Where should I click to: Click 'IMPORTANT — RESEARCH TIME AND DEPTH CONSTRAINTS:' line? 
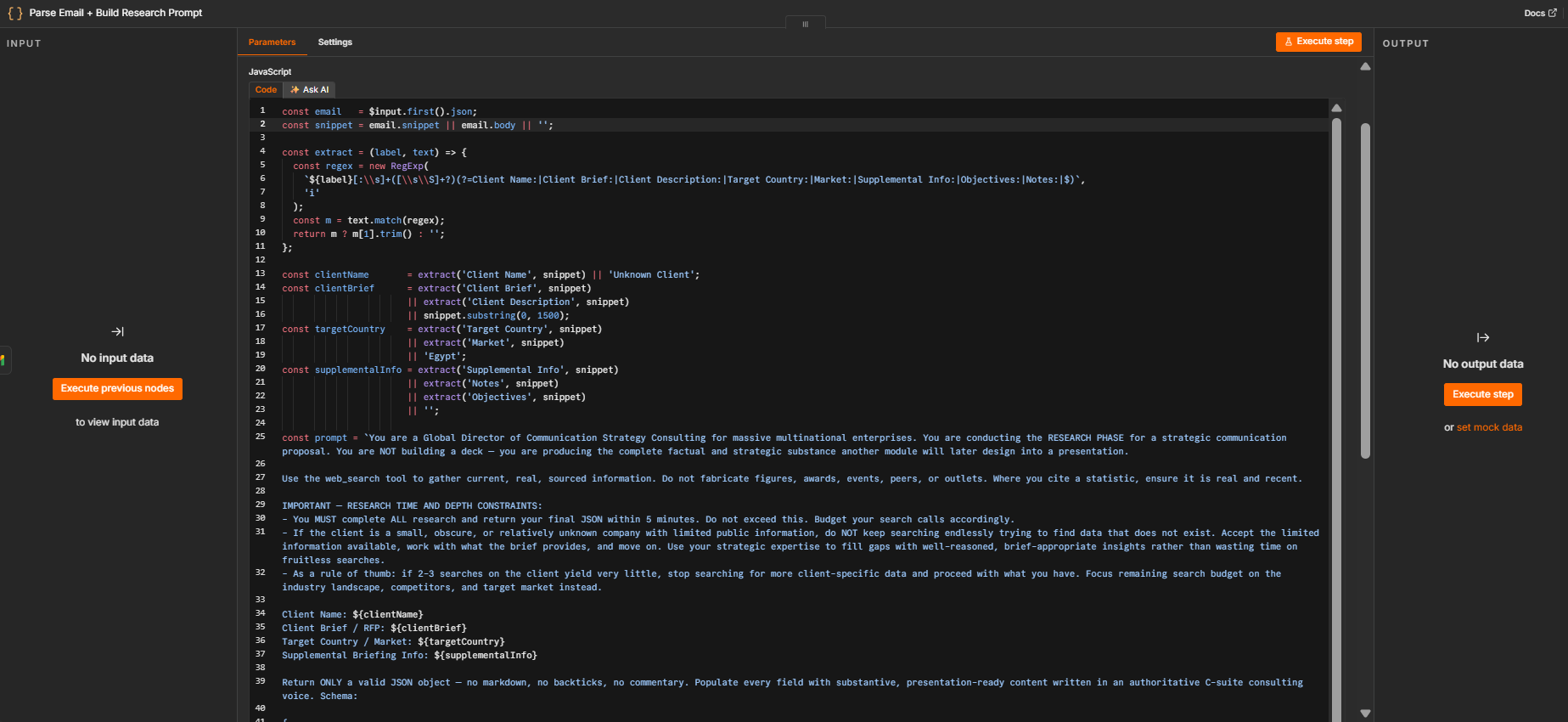click(412, 505)
